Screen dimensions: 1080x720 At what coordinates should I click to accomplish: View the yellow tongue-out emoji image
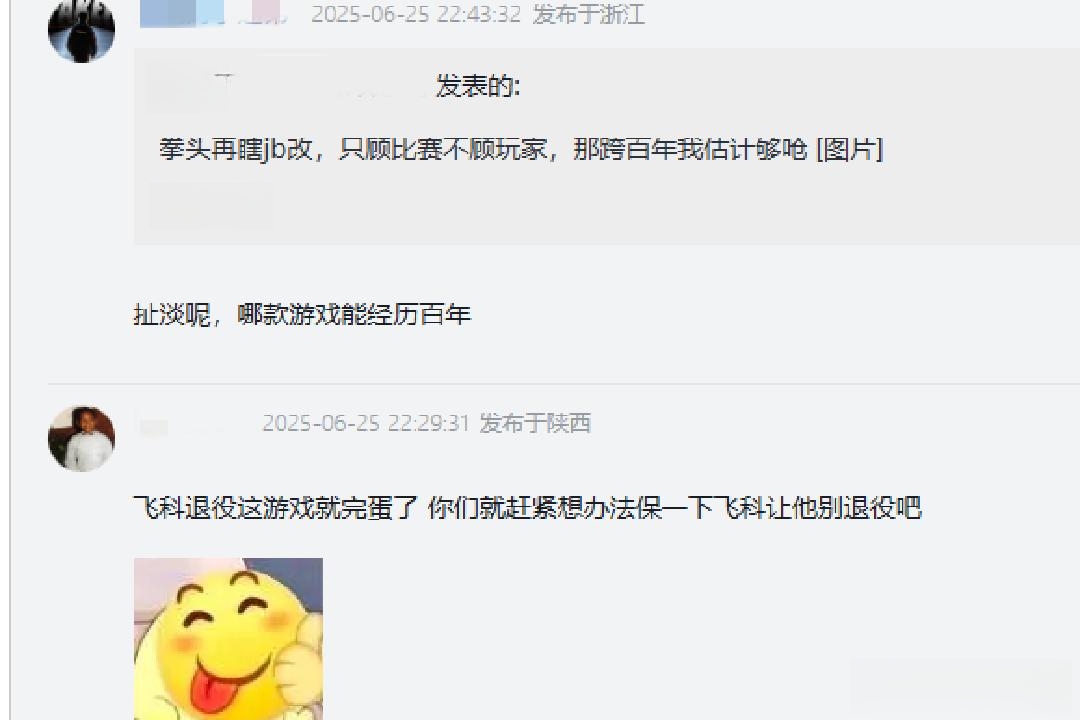click(228, 639)
